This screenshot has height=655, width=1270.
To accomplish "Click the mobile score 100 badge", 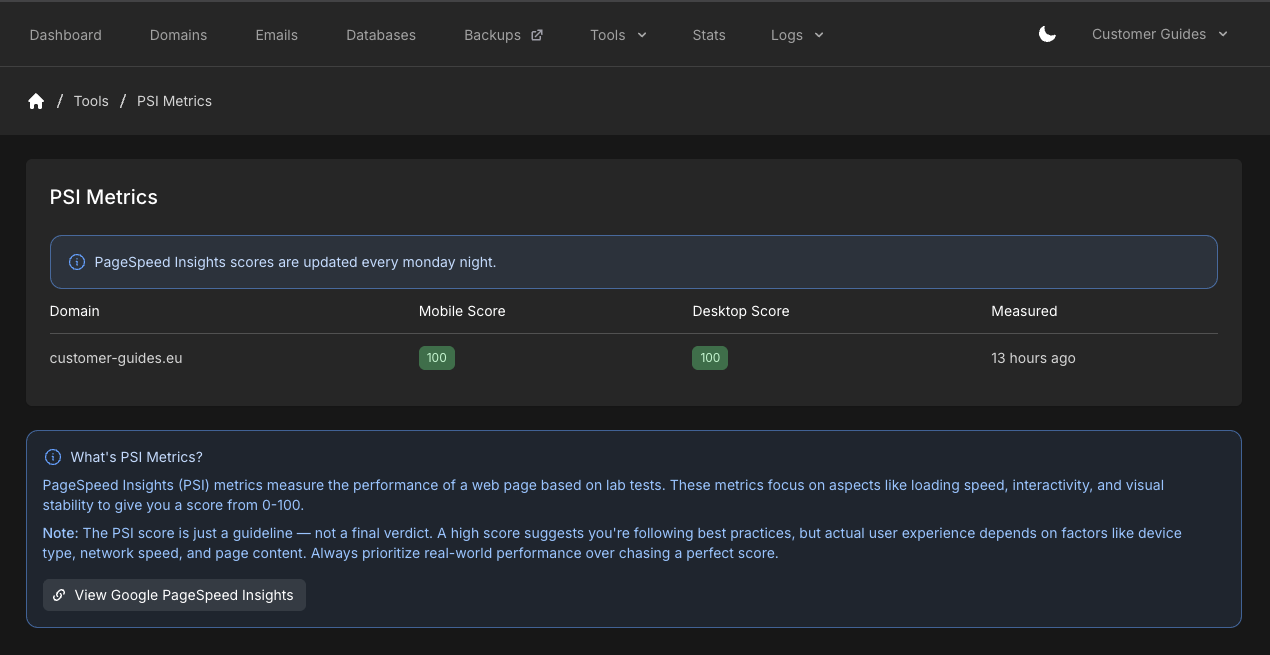I will coord(437,358).
